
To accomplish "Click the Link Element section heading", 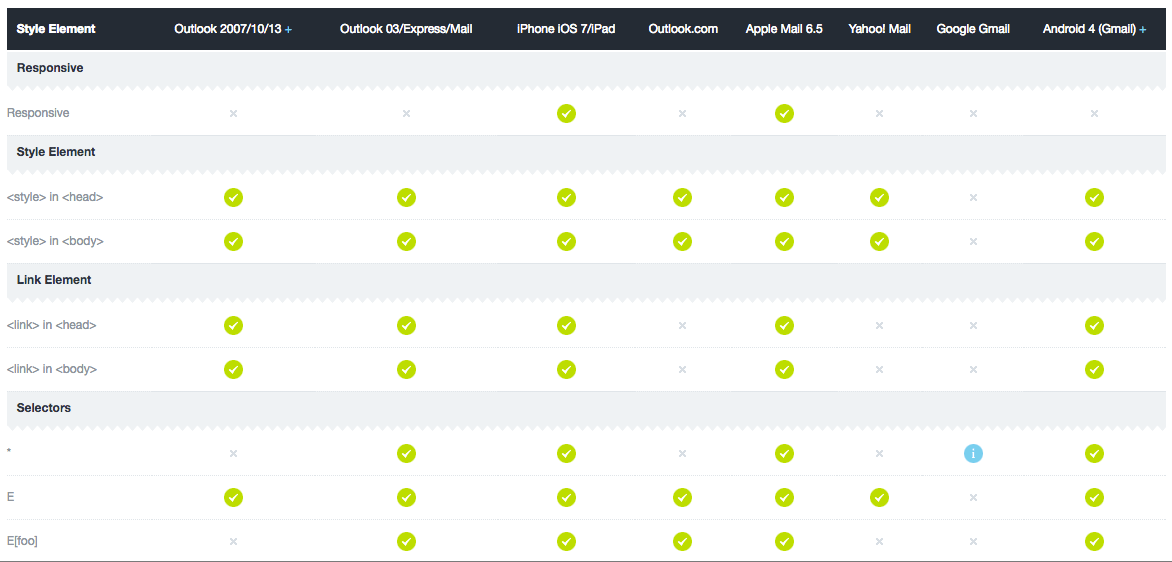I will pyautogui.click(x=54, y=280).
